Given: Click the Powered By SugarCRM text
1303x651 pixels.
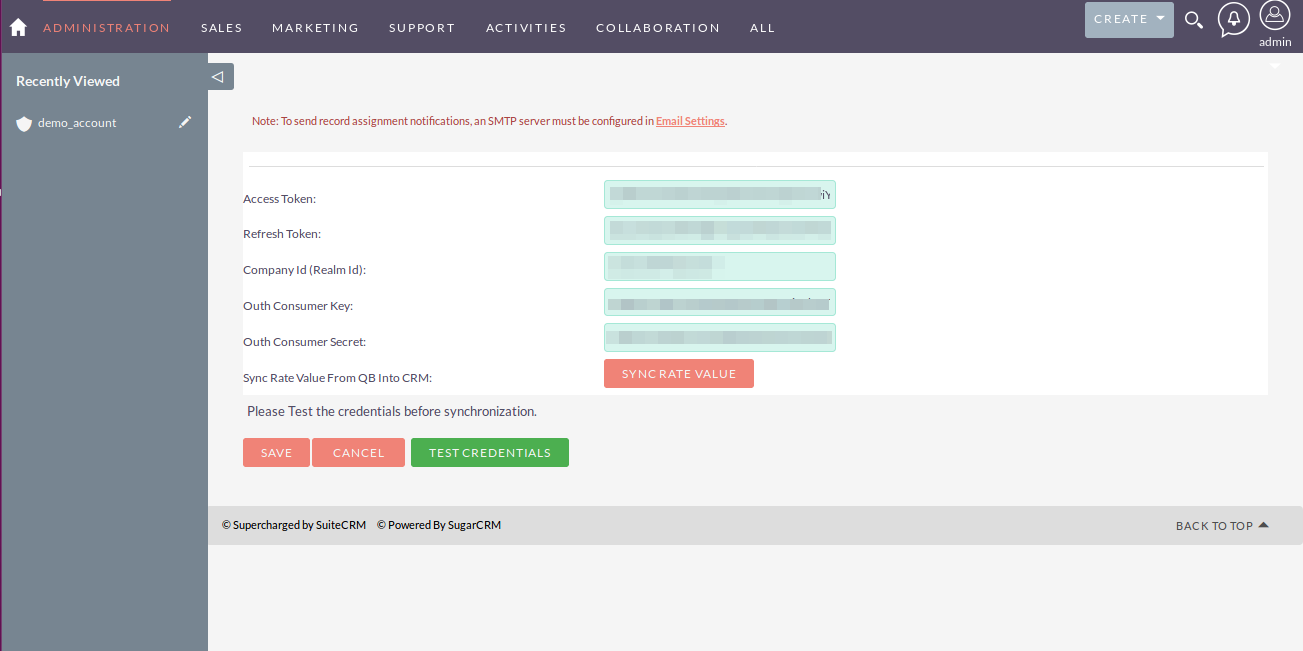Looking at the screenshot, I should coord(439,525).
